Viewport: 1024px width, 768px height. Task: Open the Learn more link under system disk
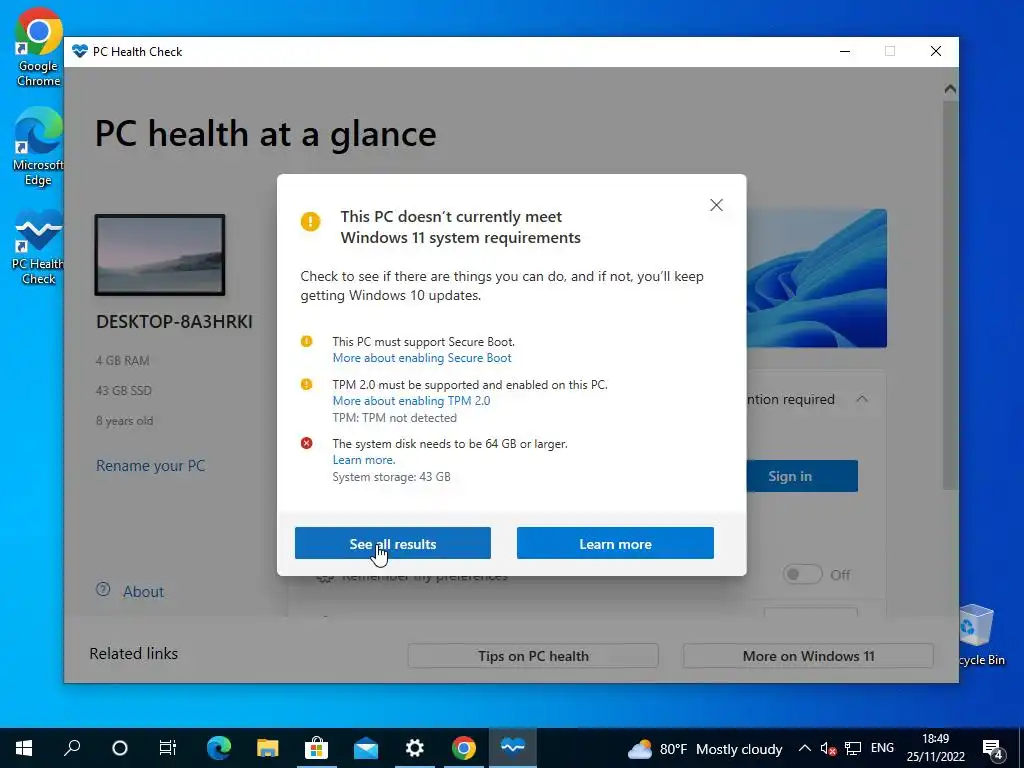364,460
